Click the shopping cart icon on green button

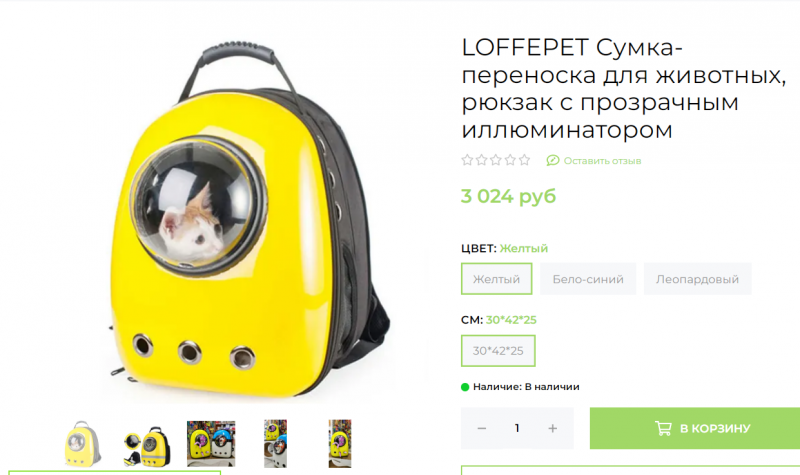point(663,428)
